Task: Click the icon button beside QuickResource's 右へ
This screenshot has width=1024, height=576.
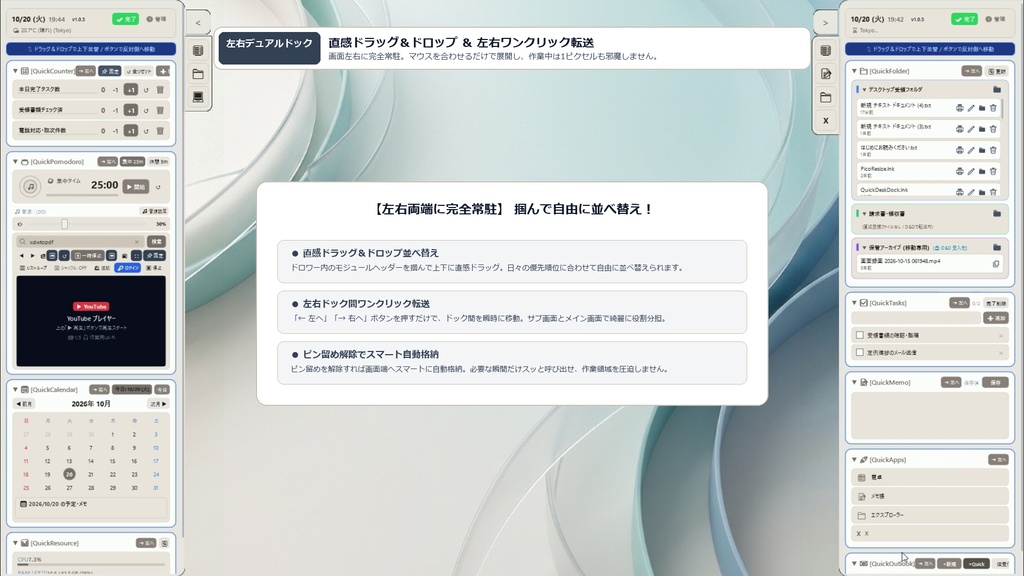Action: [x=165, y=543]
